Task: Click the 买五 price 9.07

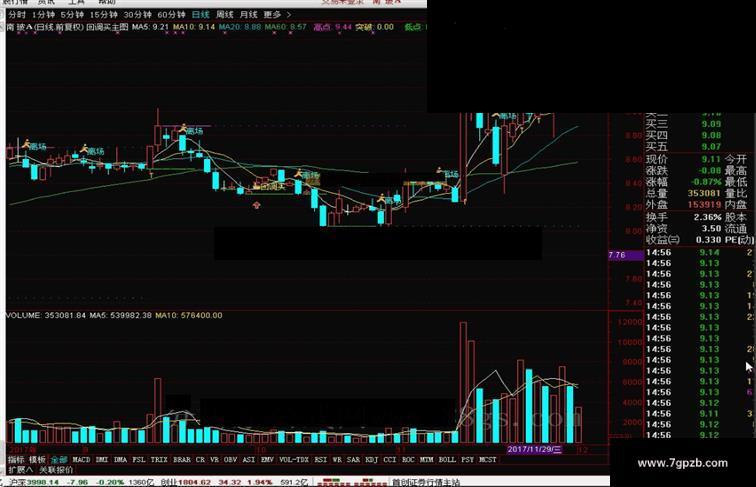Action: (711, 147)
